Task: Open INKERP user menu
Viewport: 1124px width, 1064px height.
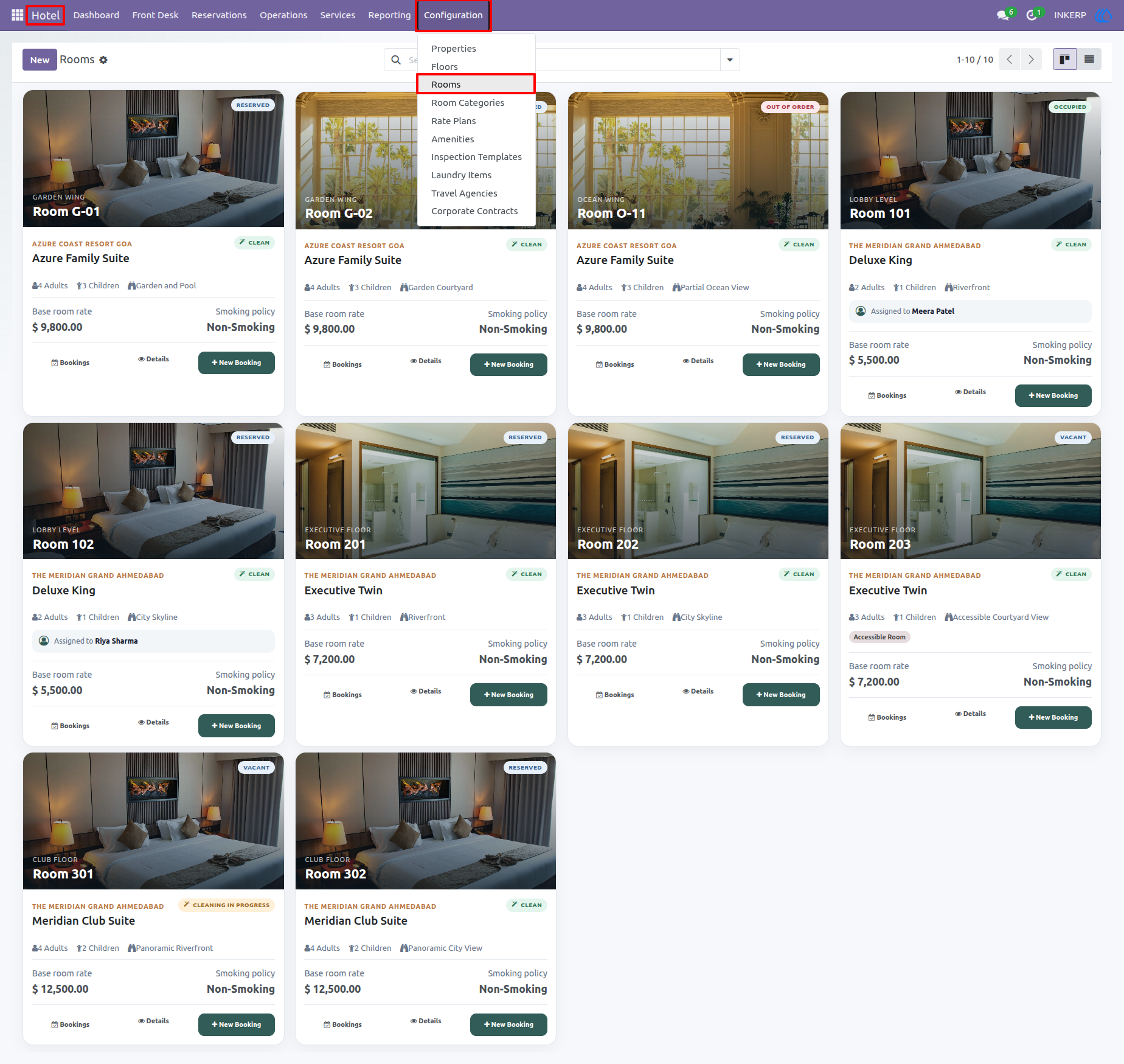Action: (1070, 15)
